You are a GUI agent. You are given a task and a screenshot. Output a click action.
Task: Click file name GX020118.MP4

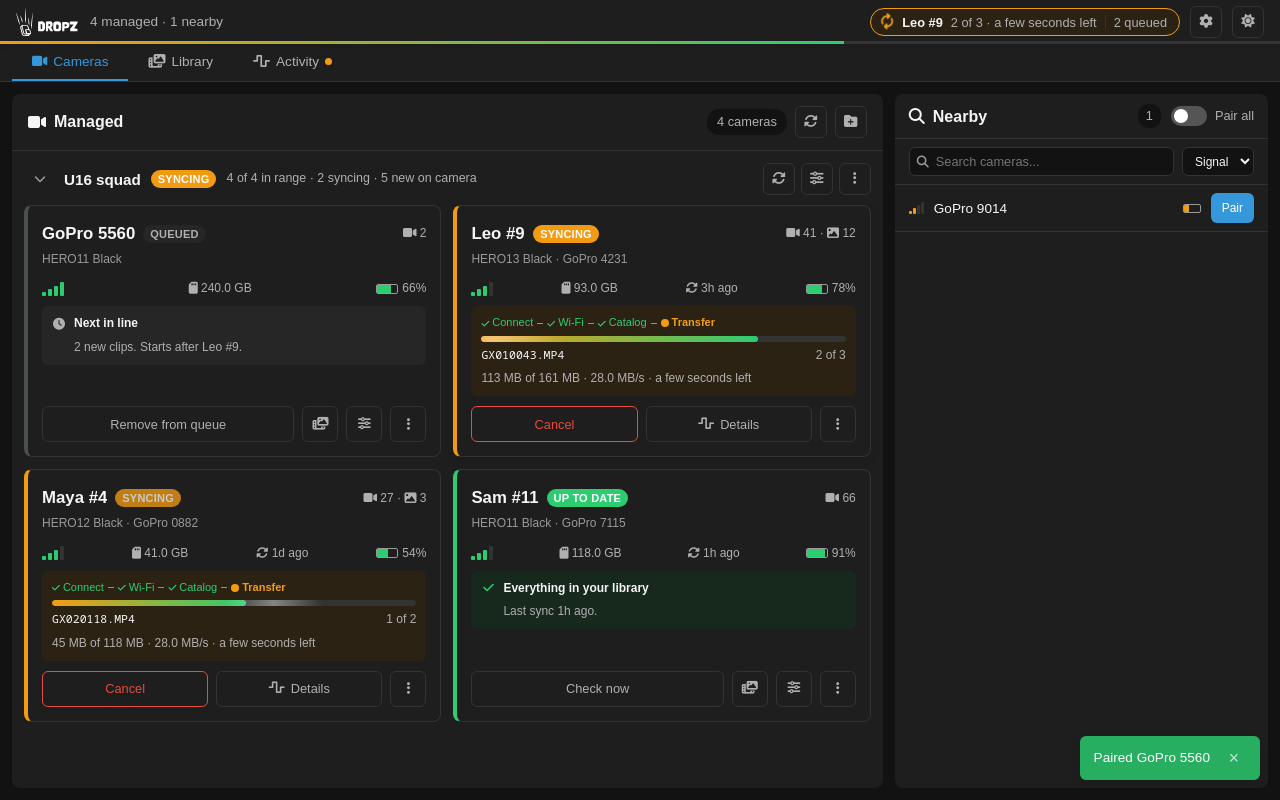coord(93,619)
